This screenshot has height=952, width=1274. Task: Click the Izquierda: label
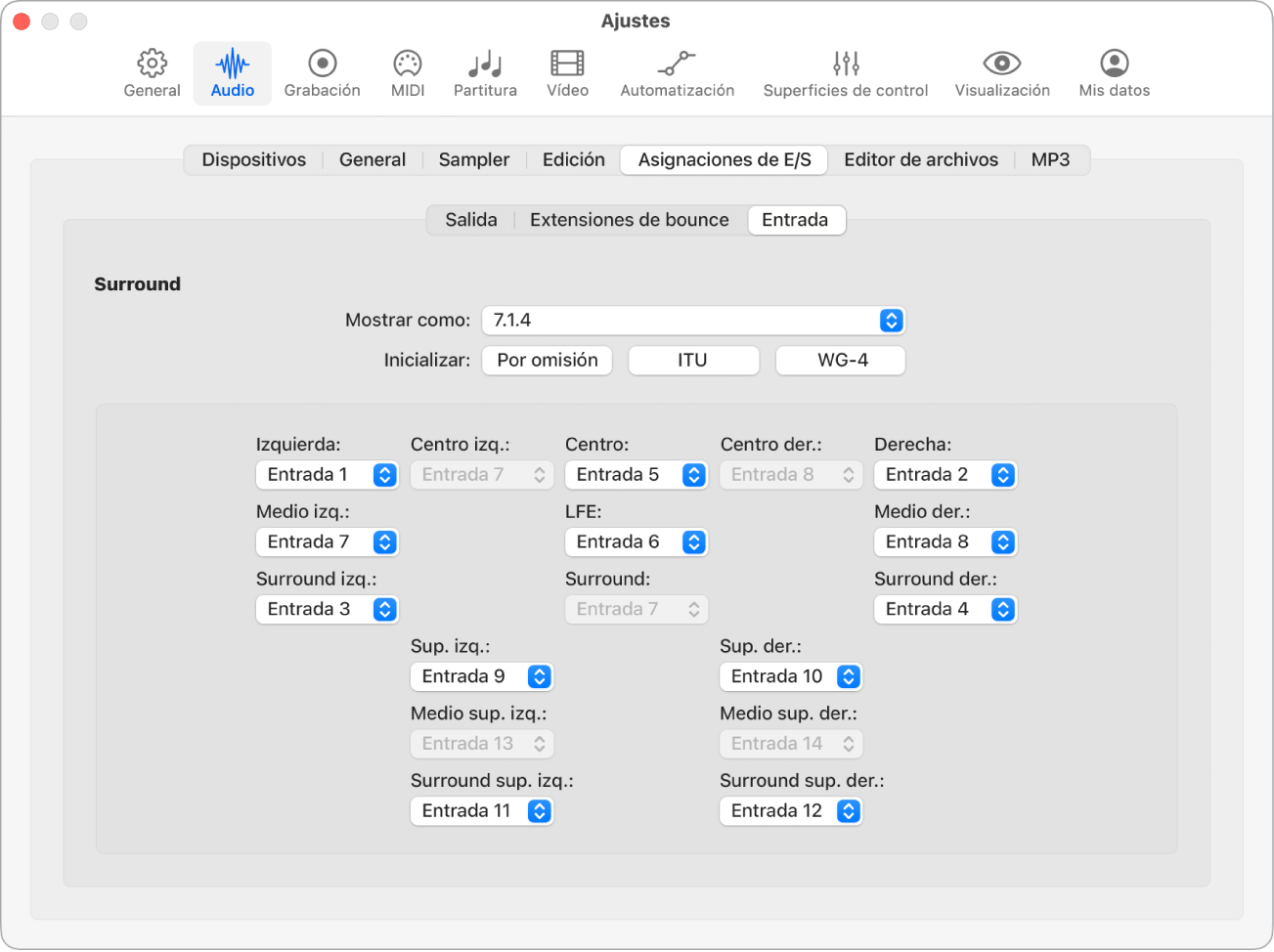click(x=298, y=445)
